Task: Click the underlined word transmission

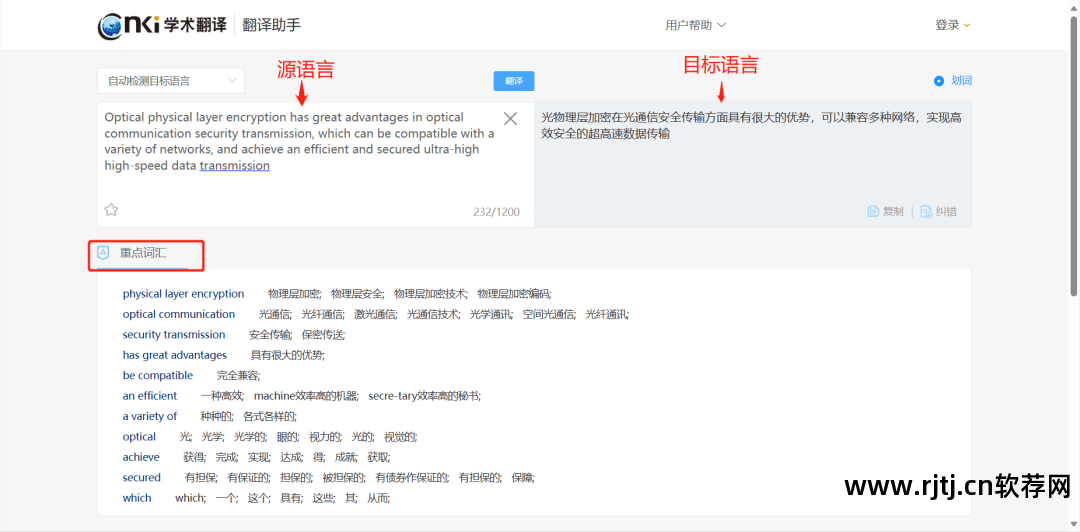Action: (x=234, y=166)
